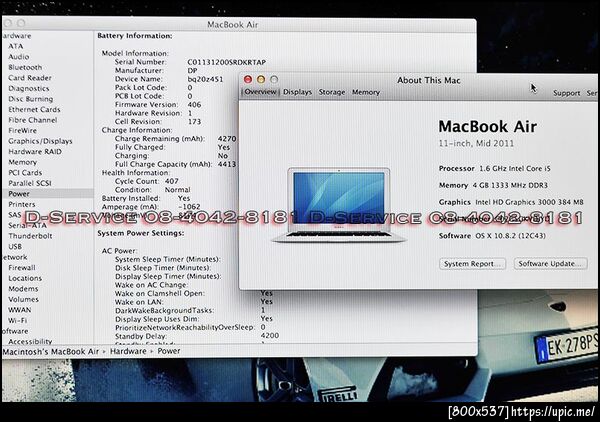Click Macintosh's MacBook Air in path bar
The image size is (600, 422).
click(x=51, y=351)
